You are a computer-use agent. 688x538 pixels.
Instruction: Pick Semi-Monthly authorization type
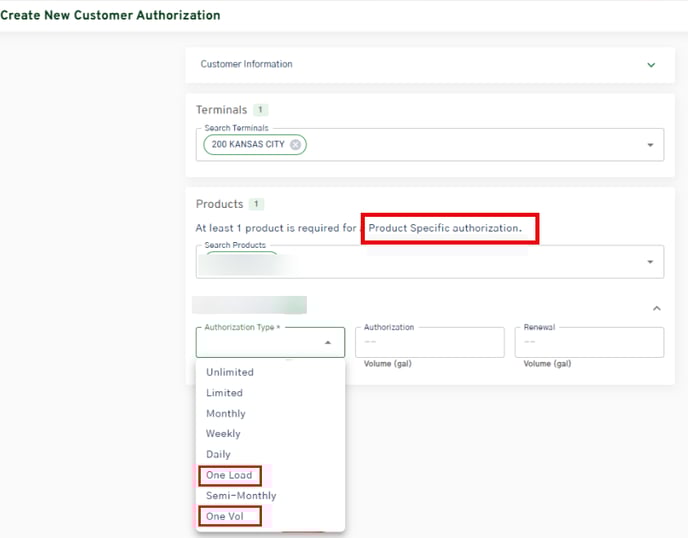coord(240,495)
